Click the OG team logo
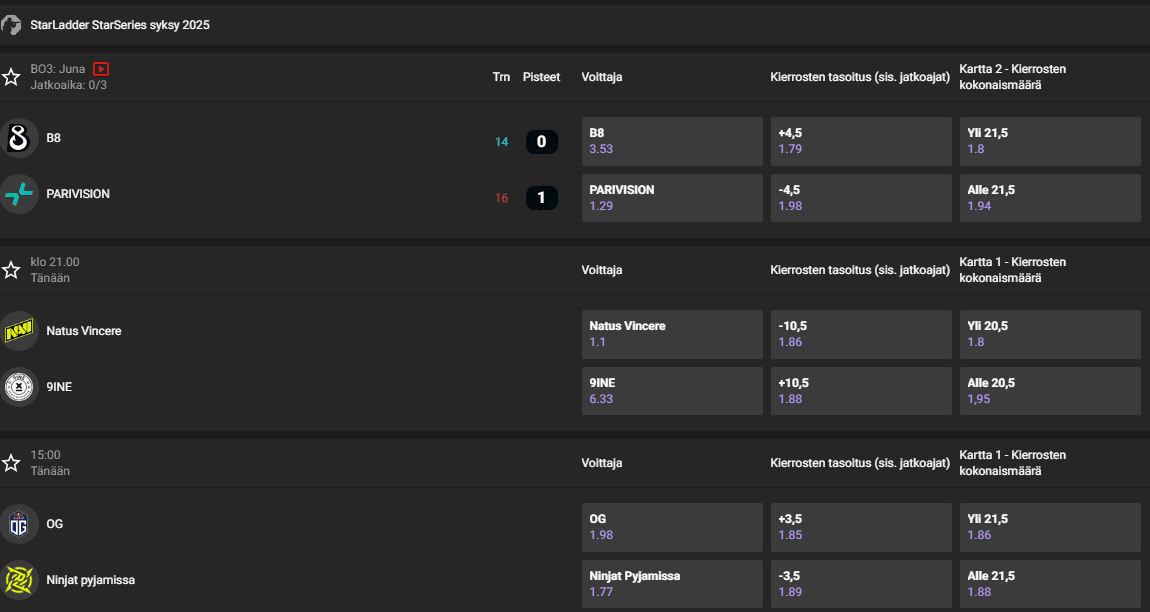 coord(19,524)
